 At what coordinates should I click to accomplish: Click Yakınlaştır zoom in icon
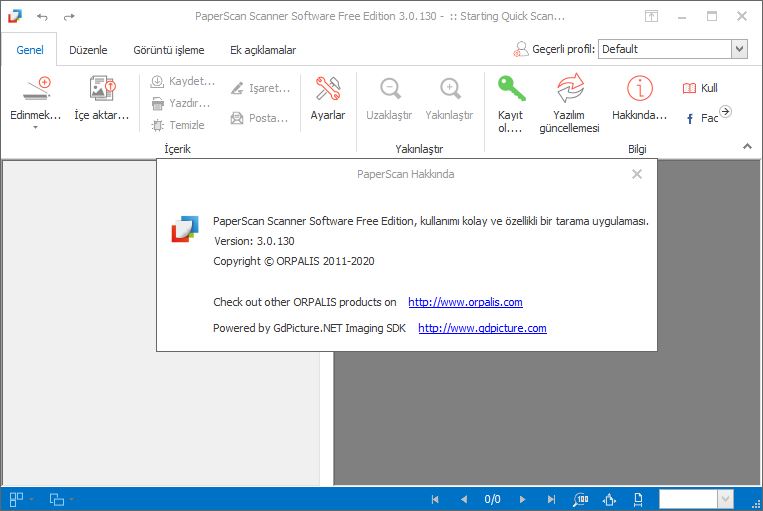click(x=450, y=89)
